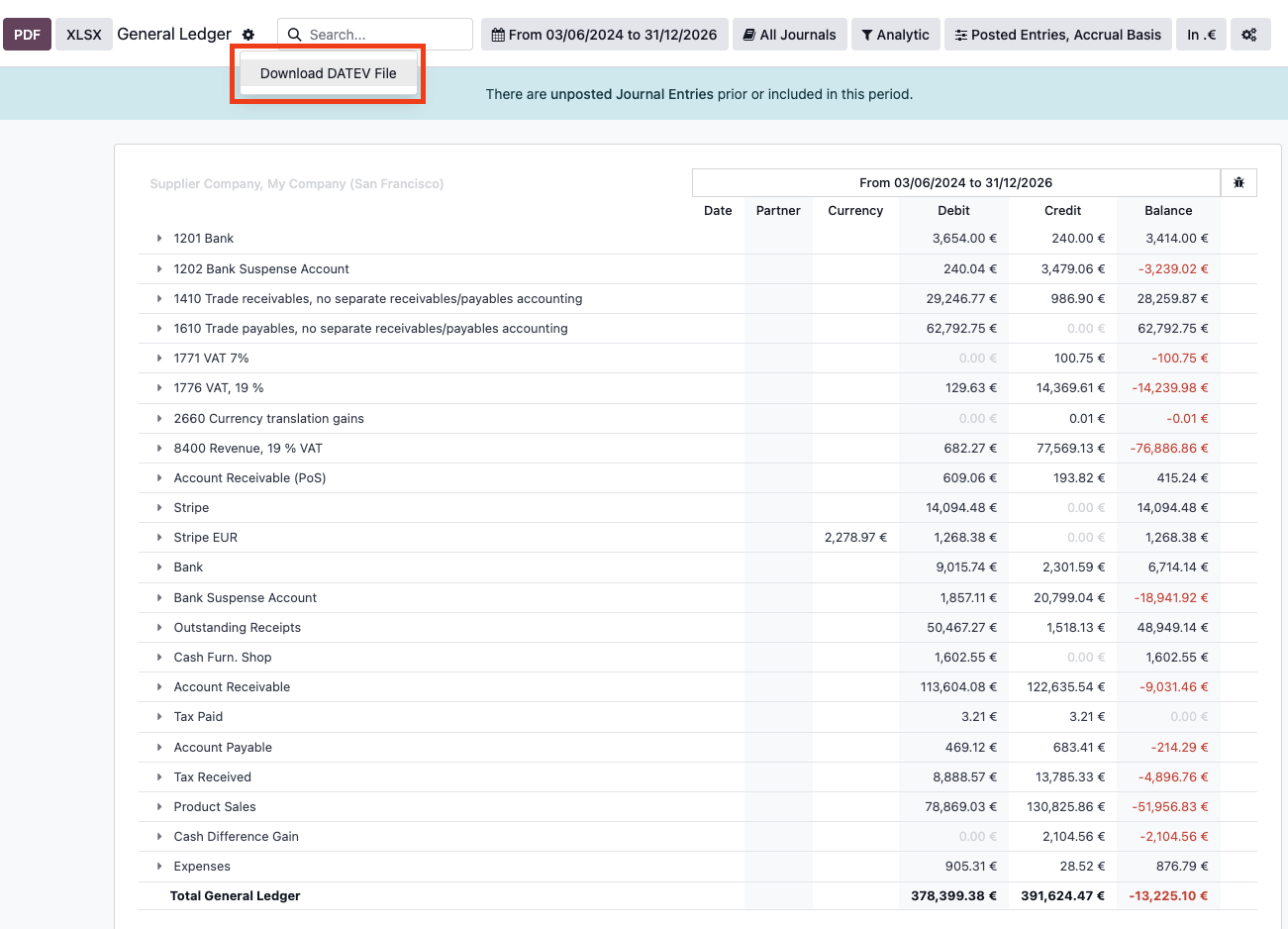Select Download DATEV File
The height and width of the screenshot is (929, 1288).
click(328, 73)
